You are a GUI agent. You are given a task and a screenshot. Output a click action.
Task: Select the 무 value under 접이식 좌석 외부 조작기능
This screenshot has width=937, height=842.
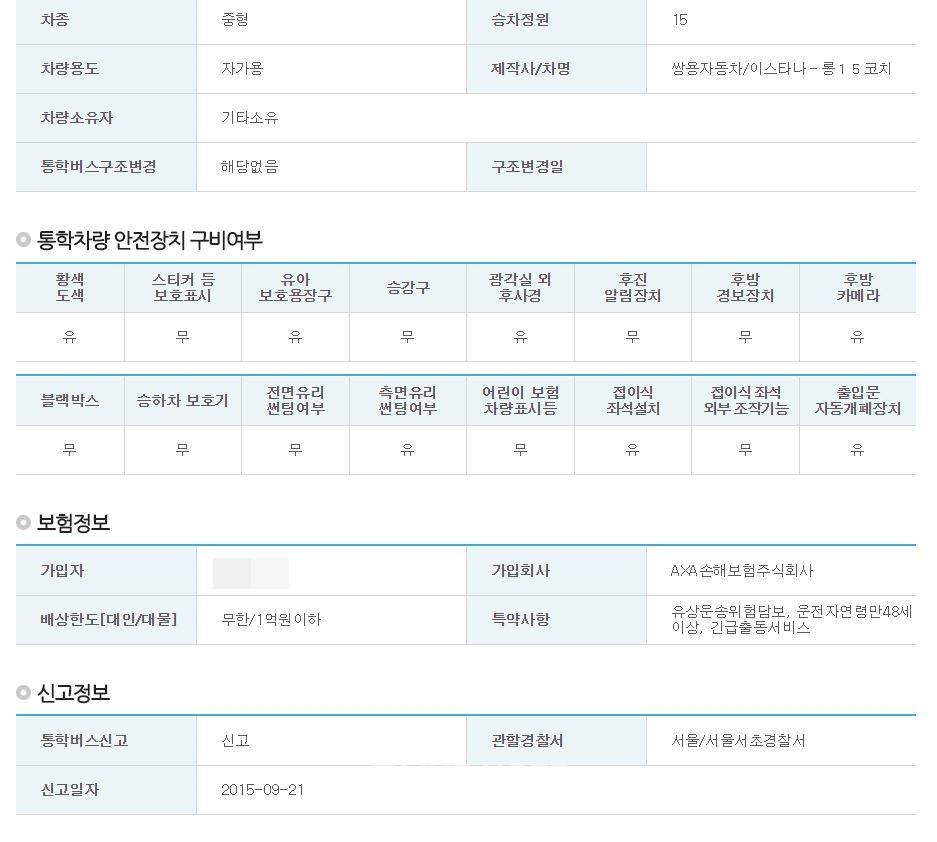(x=745, y=450)
